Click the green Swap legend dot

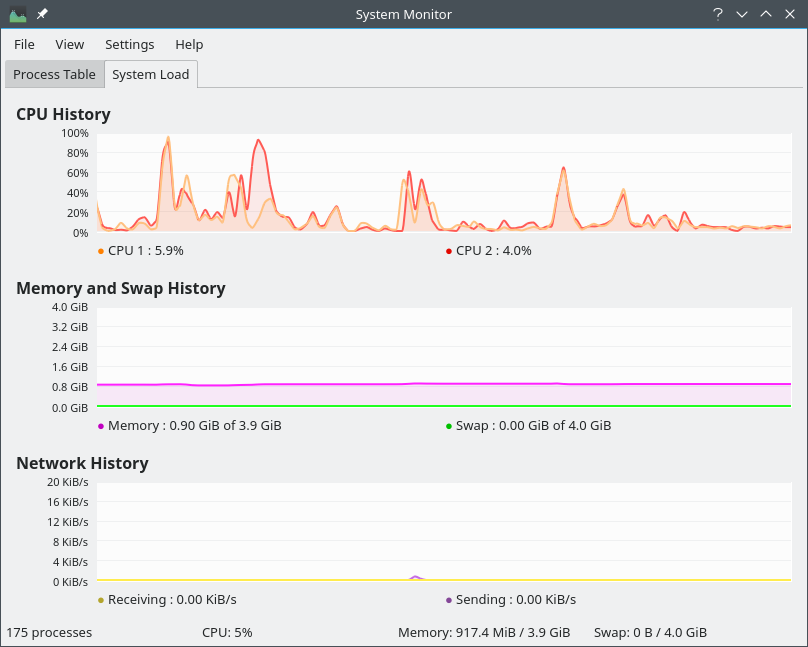(x=449, y=426)
